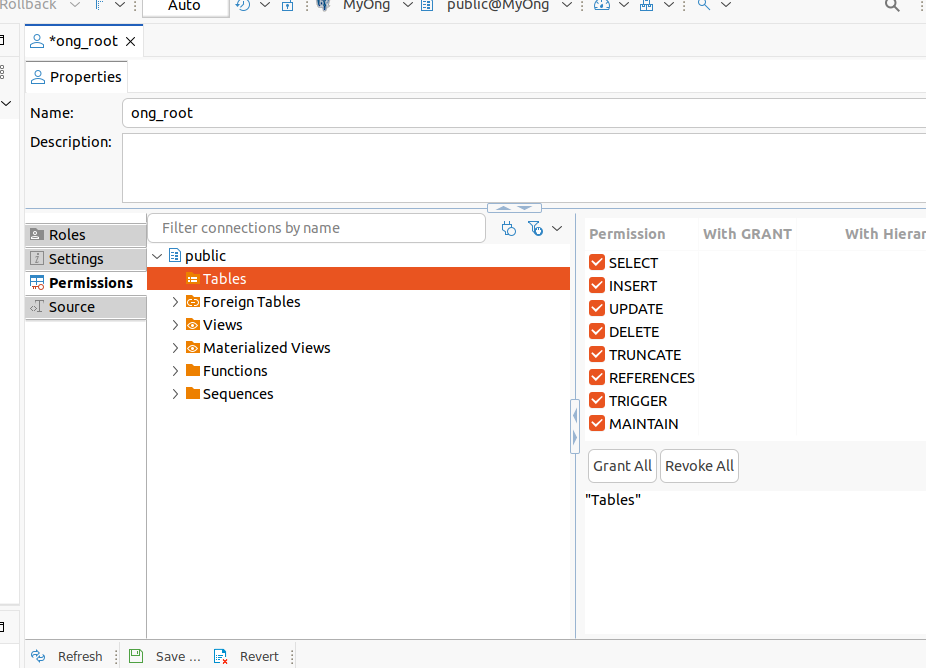Click the transaction log history icon
This screenshot has height=668, width=926.
[243, 5]
